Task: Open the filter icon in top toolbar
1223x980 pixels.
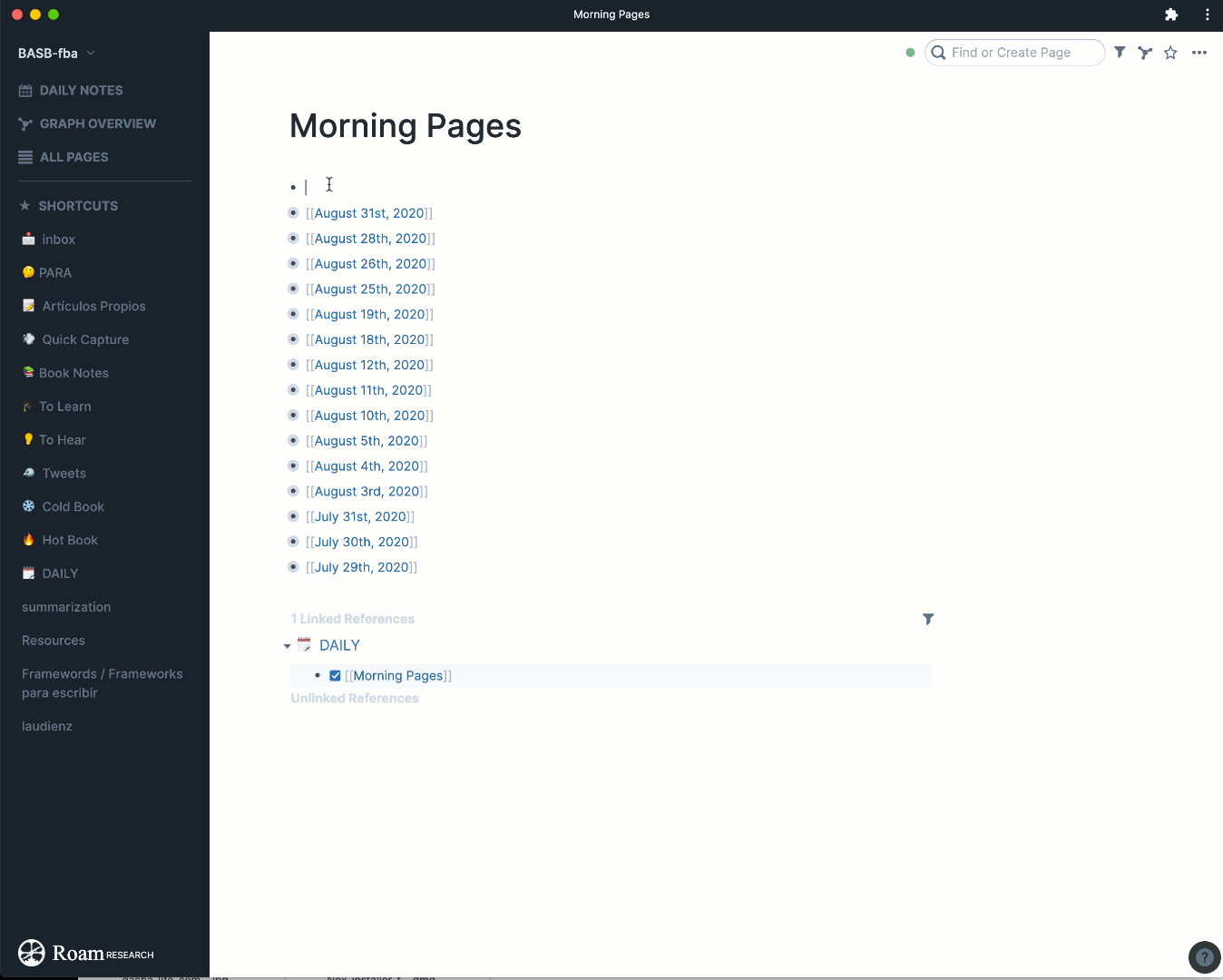Action: coord(1120,53)
